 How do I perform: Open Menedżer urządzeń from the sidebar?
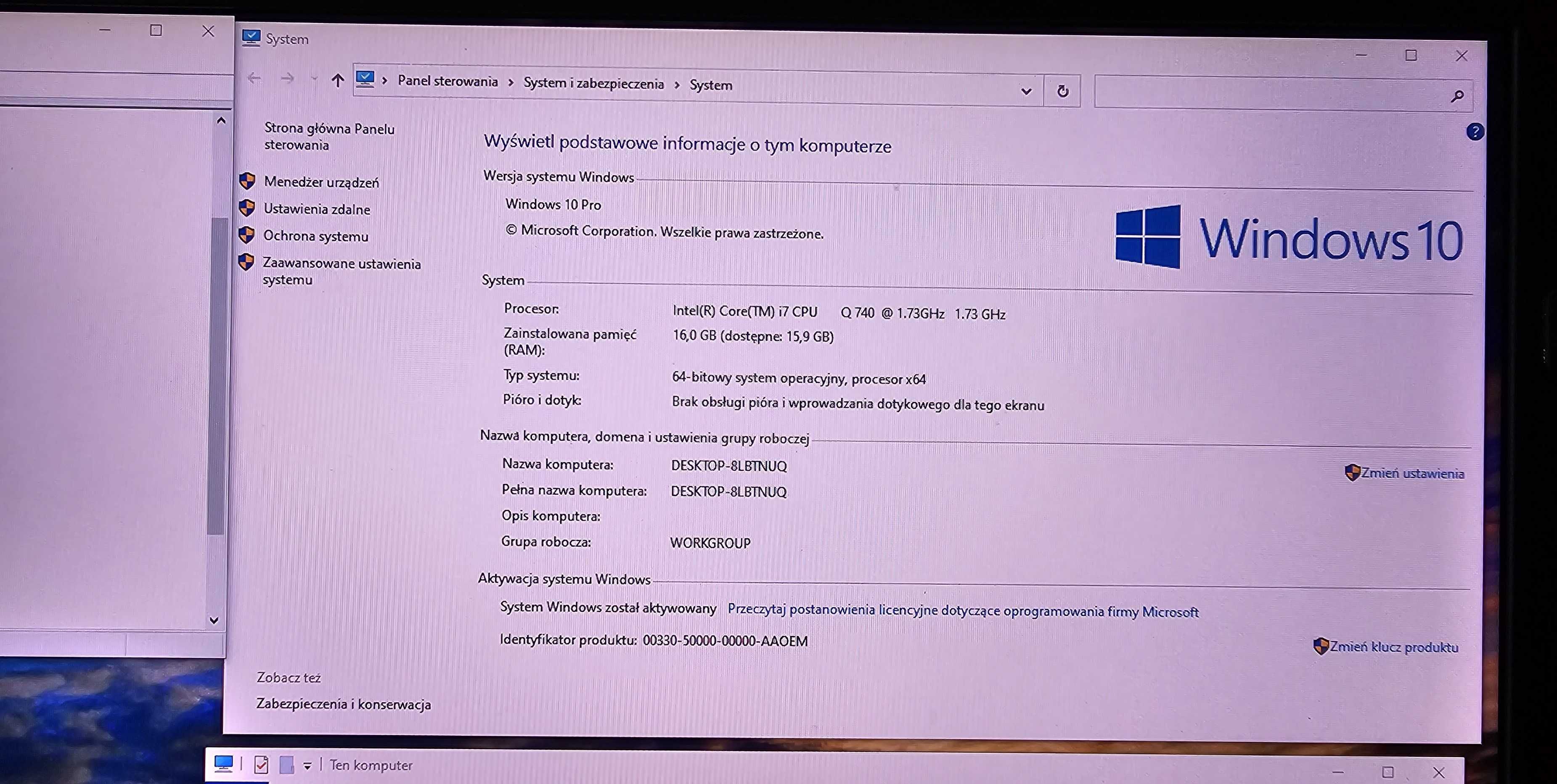tap(322, 182)
